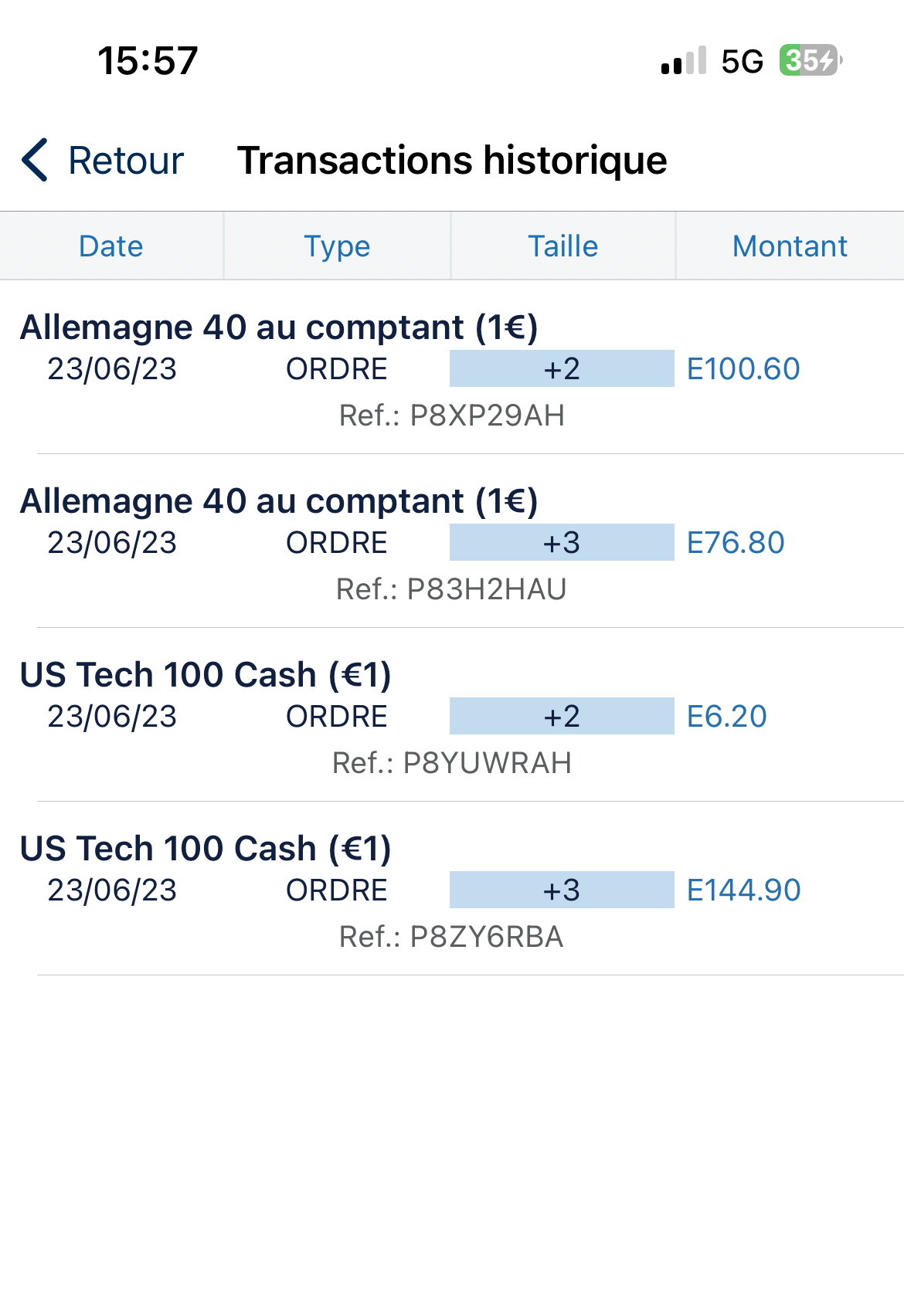Tap the Transactions historique page title

point(452,161)
